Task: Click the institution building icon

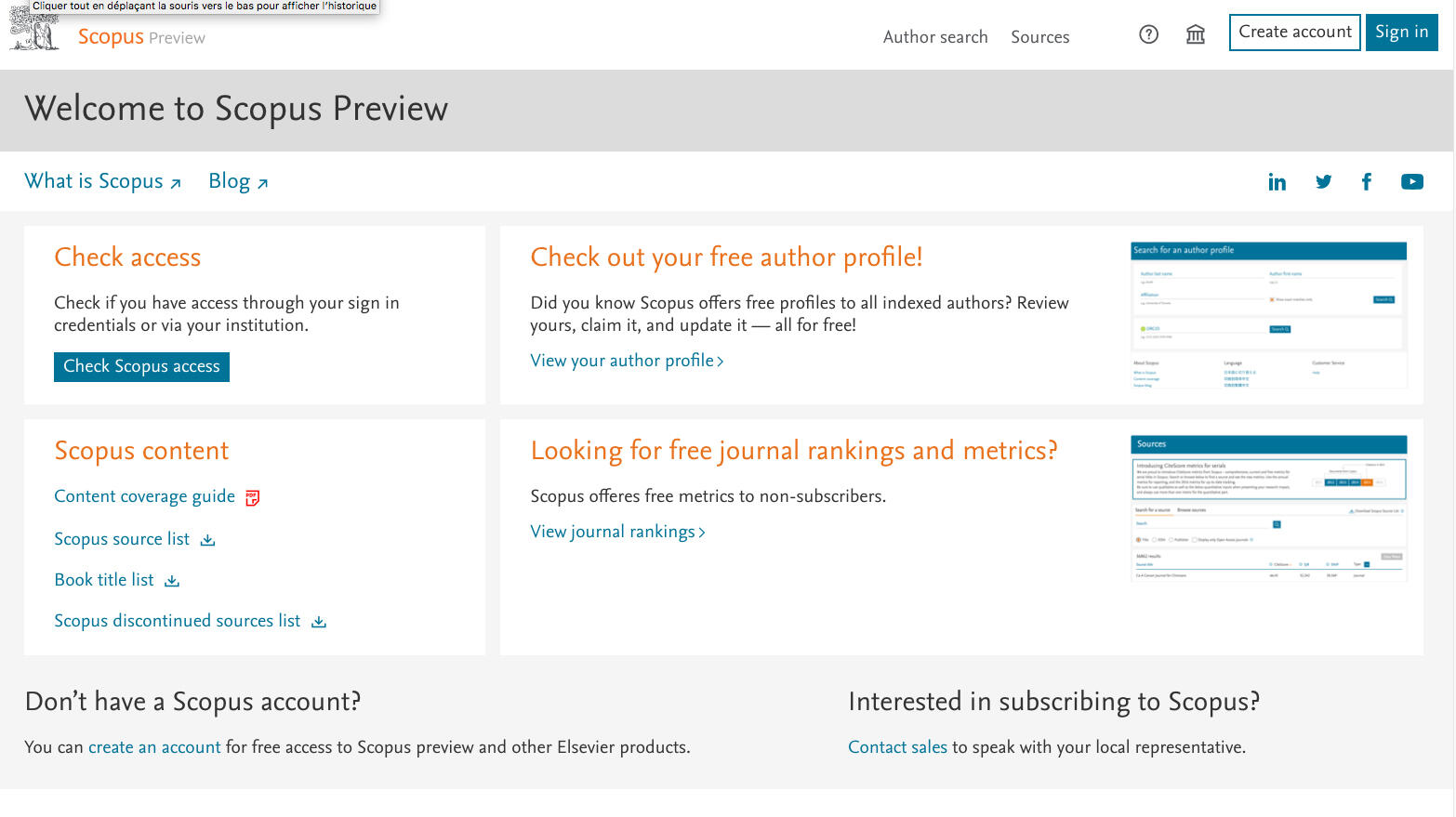Action: pos(1195,35)
